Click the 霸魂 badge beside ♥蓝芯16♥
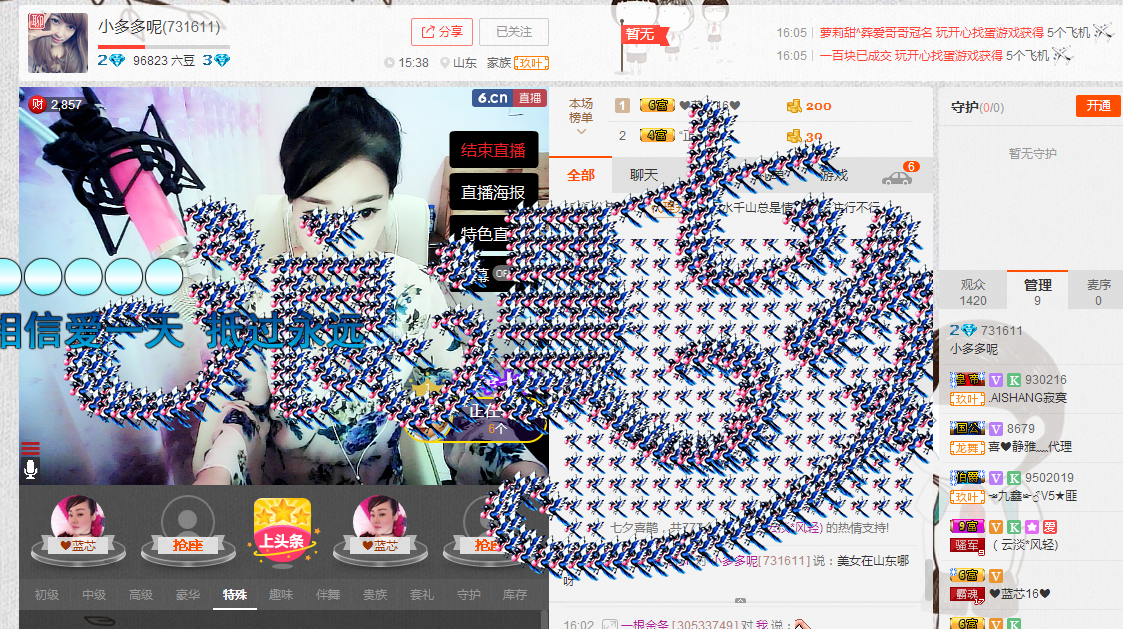 [967, 594]
